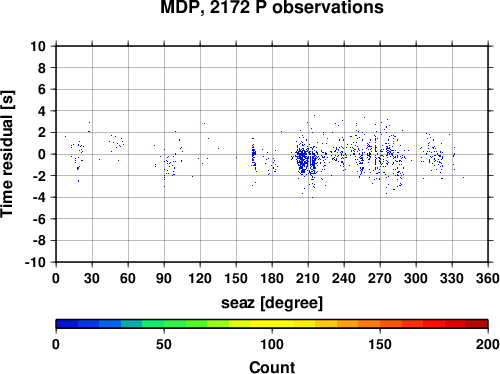The image size is (500, 374).
Task: Click x-axis tick label "120"
Action: click(200, 278)
